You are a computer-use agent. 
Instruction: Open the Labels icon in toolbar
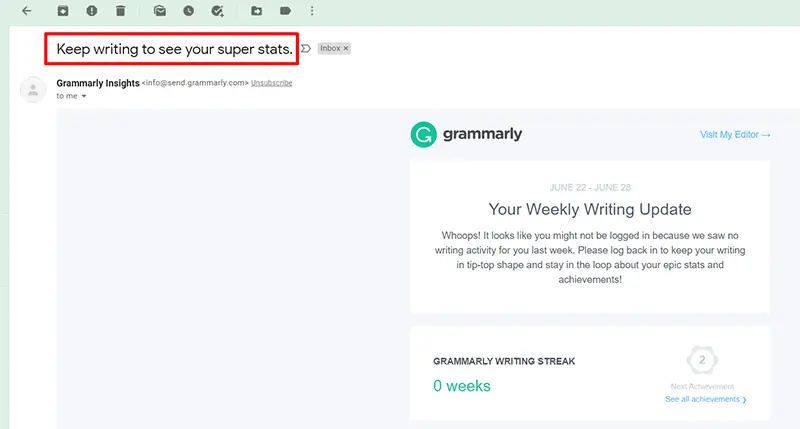coord(285,11)
